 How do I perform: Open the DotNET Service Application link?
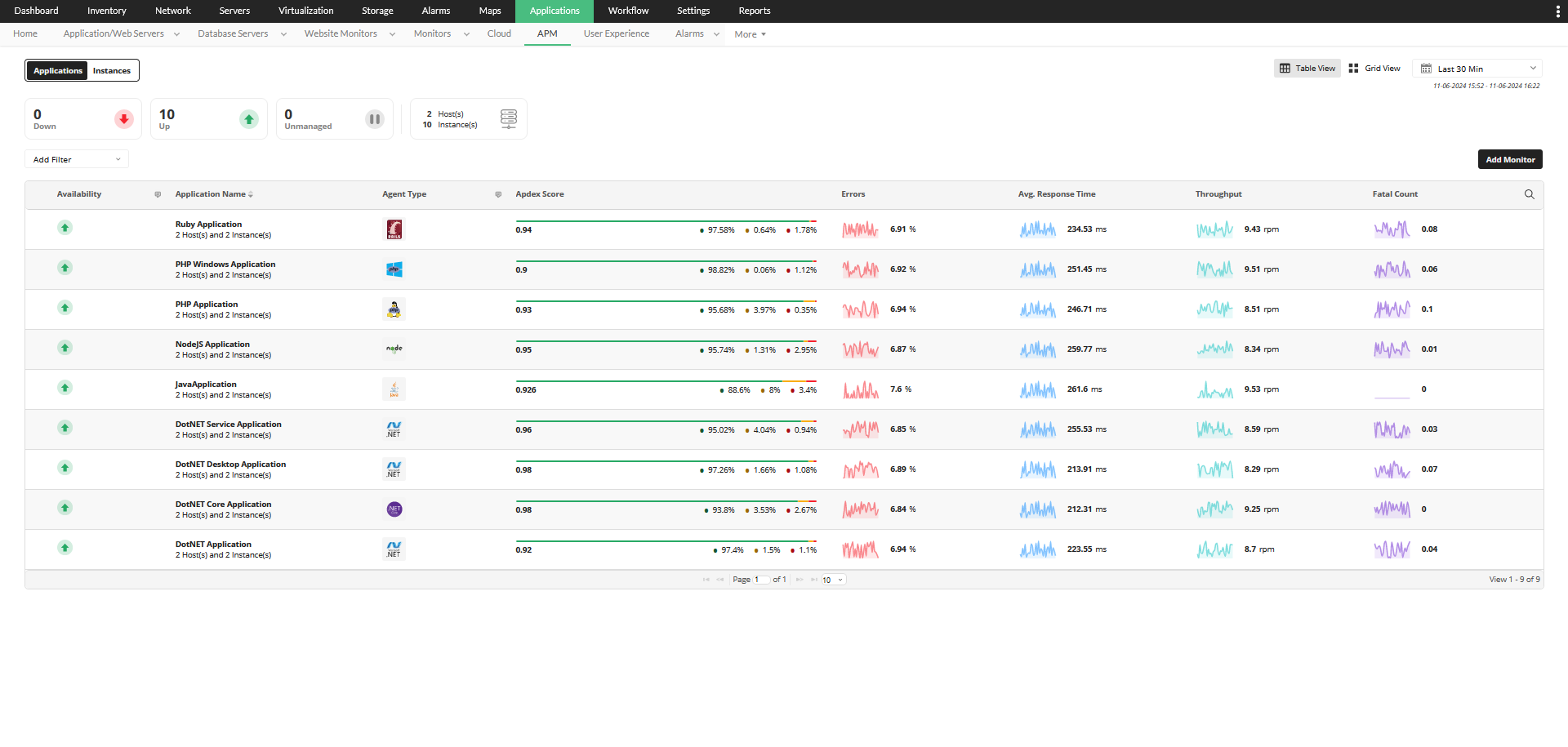coord(229,424)
